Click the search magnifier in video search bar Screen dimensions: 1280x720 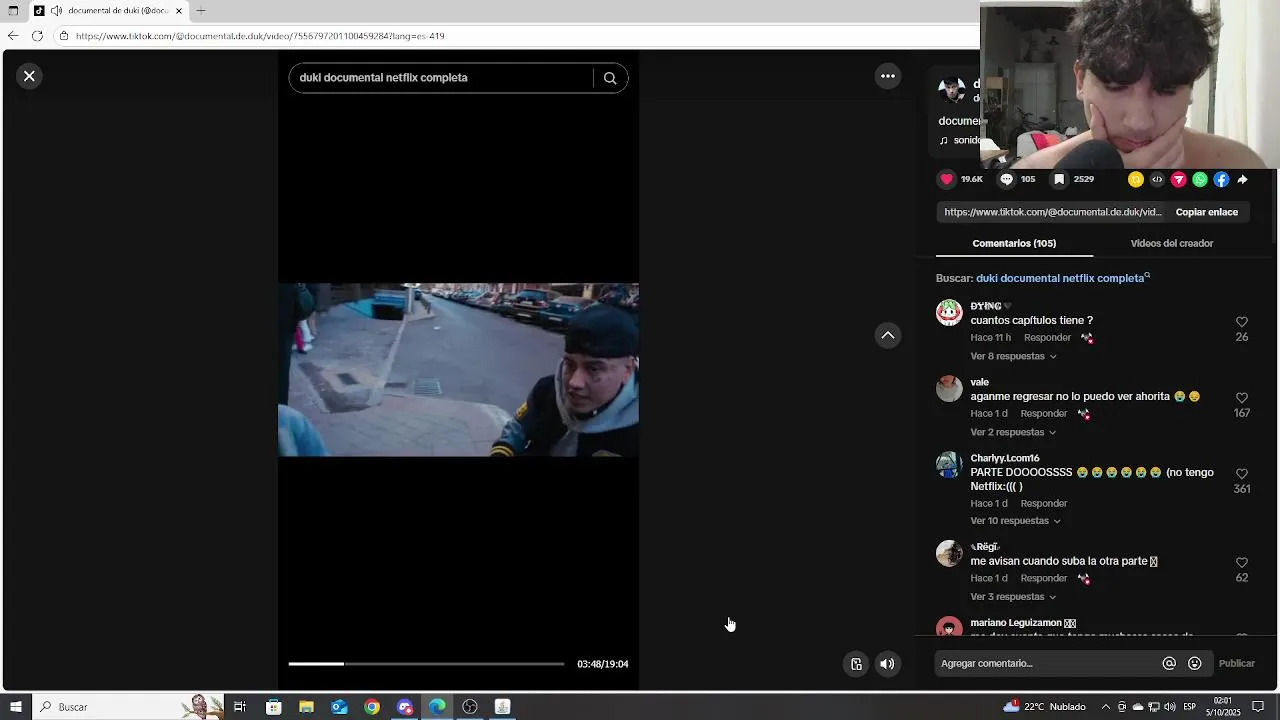click(x=610, y=78)
